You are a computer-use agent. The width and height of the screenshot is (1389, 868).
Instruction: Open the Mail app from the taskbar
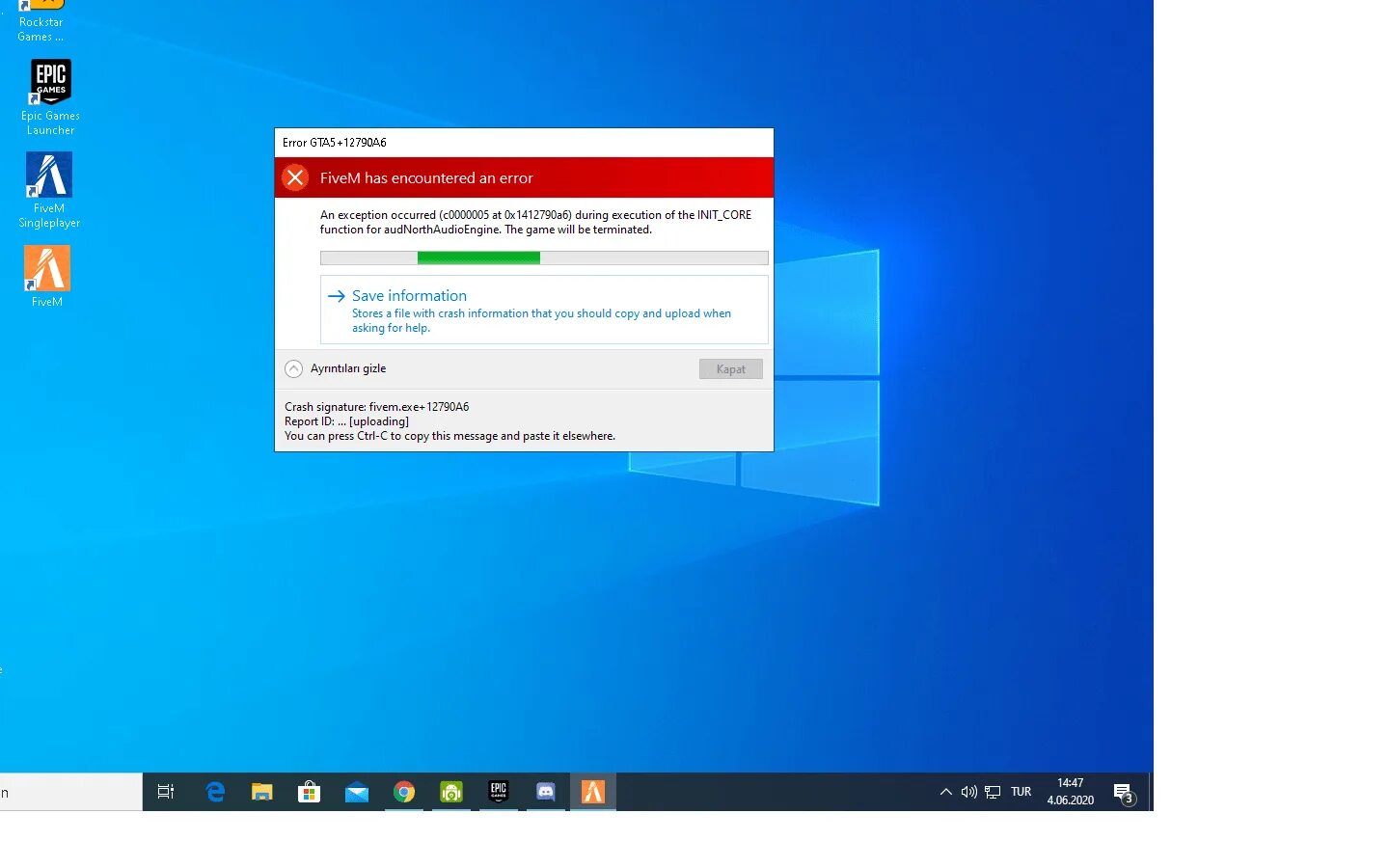357,792
